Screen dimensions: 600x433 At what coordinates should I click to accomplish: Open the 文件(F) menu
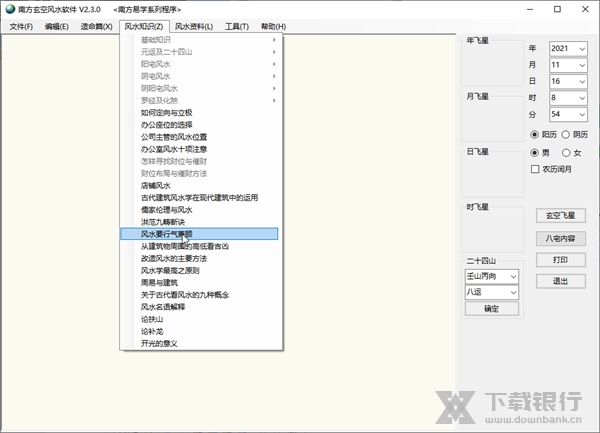point(21,26)
